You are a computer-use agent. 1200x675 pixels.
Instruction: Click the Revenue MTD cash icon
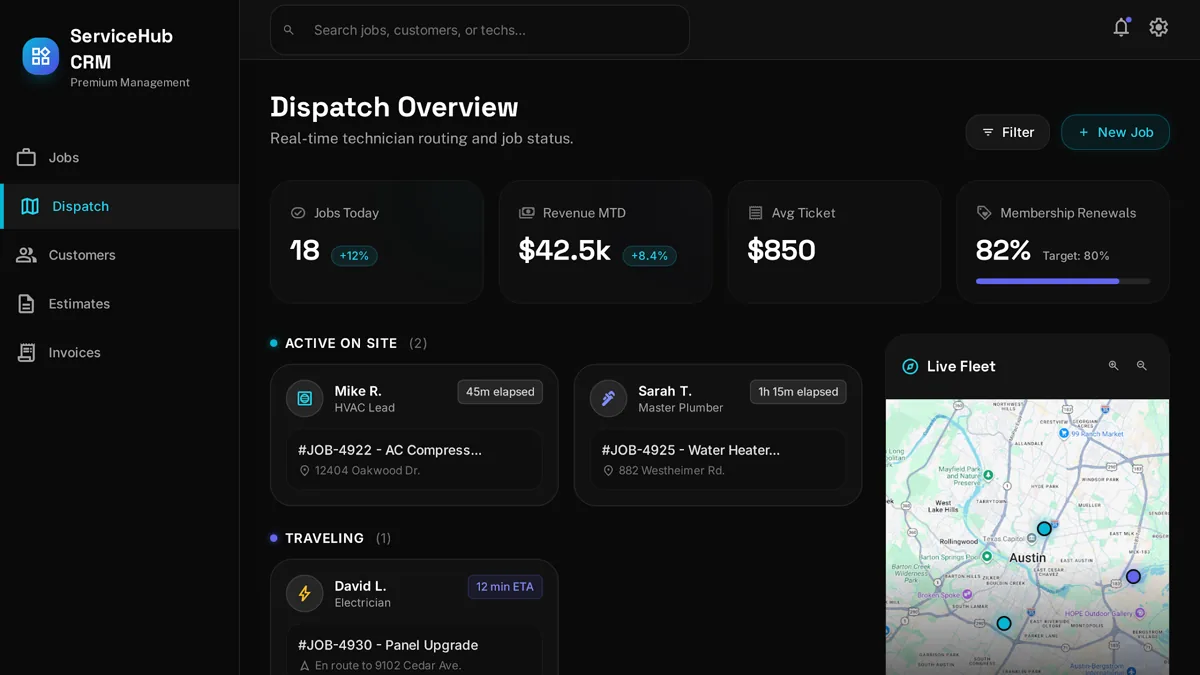[x=526, y=213]
